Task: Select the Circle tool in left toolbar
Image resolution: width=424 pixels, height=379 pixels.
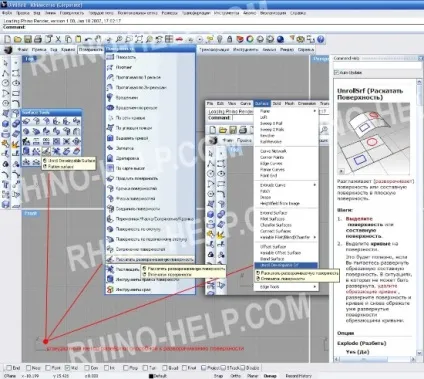Action: pyautogui.click(x=6, y=83)
